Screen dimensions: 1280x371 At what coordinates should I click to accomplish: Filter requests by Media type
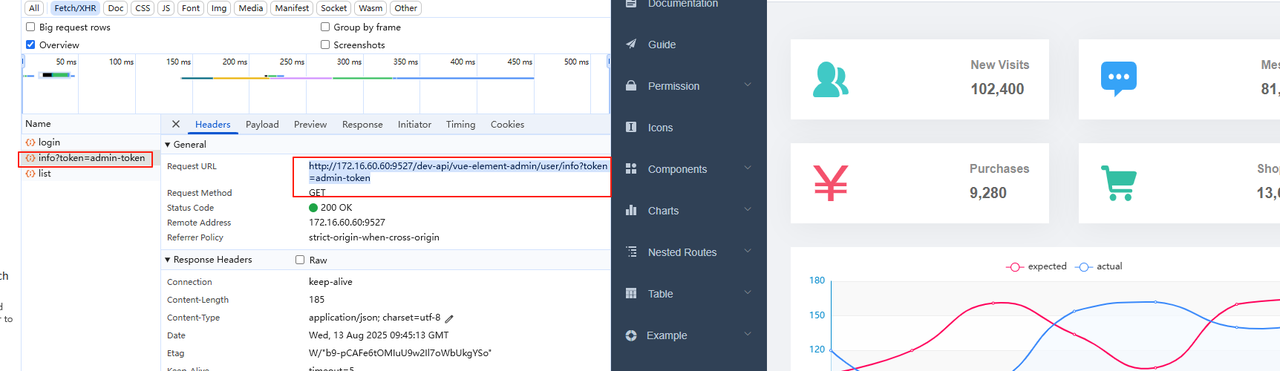point(251,8)
